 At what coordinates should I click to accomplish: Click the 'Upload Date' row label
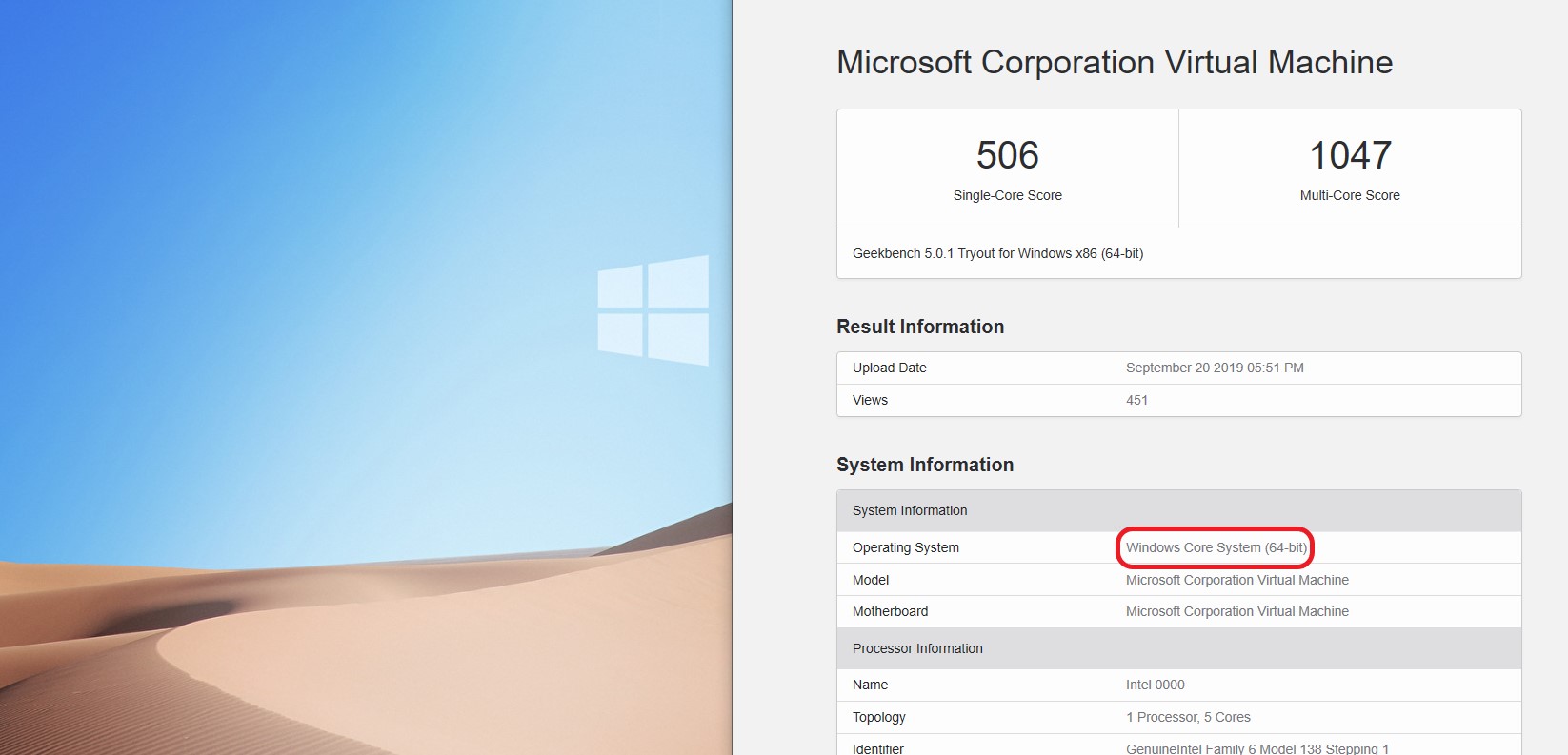click(890, 368)
